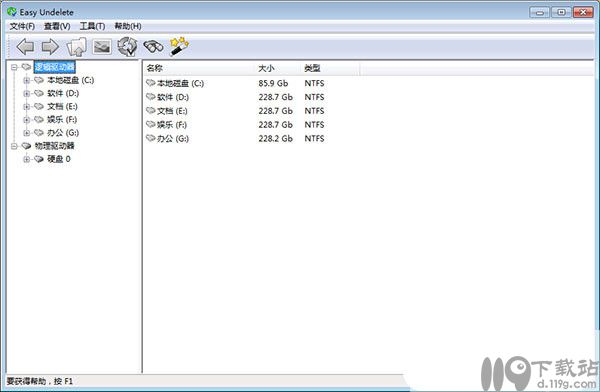
Task: Open the binoculars search icon
Action: [x=153, y=47]
